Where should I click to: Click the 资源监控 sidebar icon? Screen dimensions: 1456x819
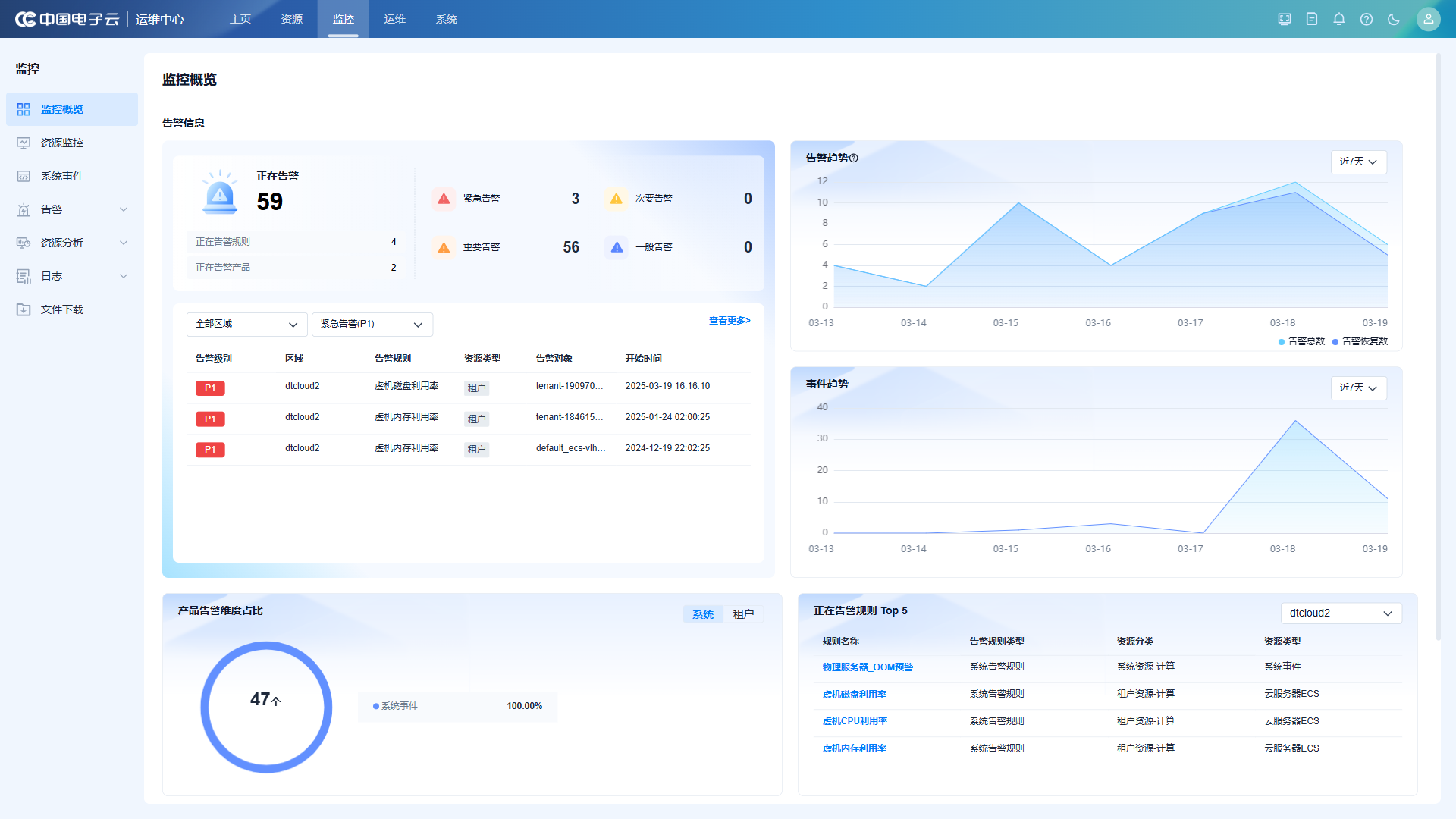24,143
